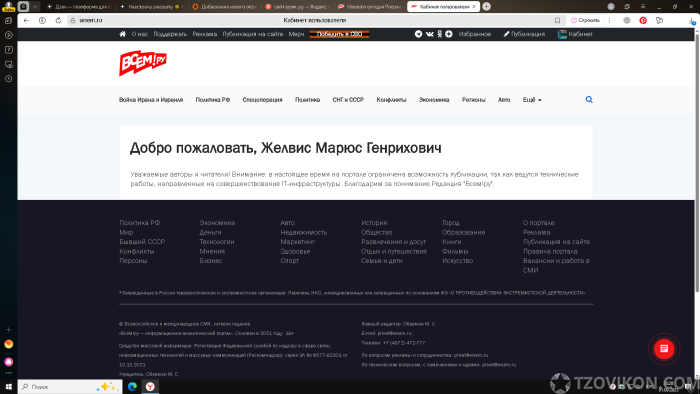700x394 pixels.
Task: Click the Всем!ру site logo
Action: [x=143, y=63]
